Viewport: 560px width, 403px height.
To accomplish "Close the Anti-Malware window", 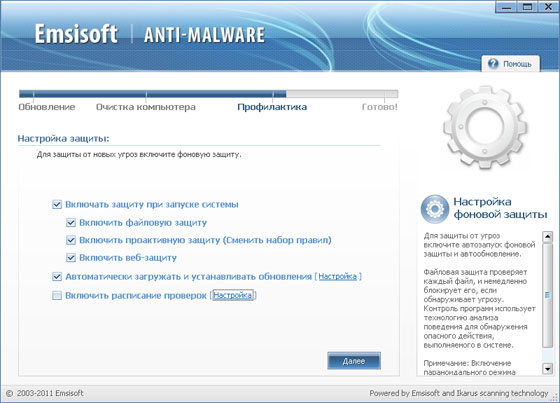I will 548,7.
